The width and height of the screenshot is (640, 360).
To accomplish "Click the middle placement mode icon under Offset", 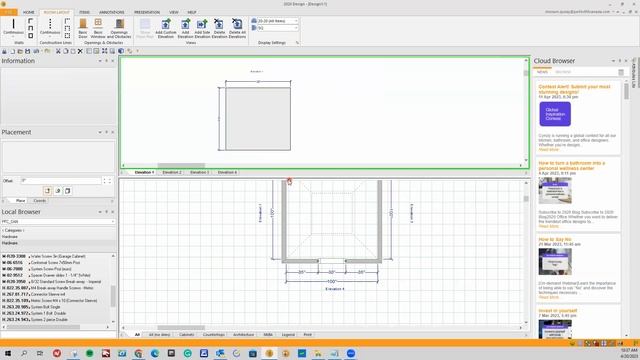I will (x=58, y=191).
